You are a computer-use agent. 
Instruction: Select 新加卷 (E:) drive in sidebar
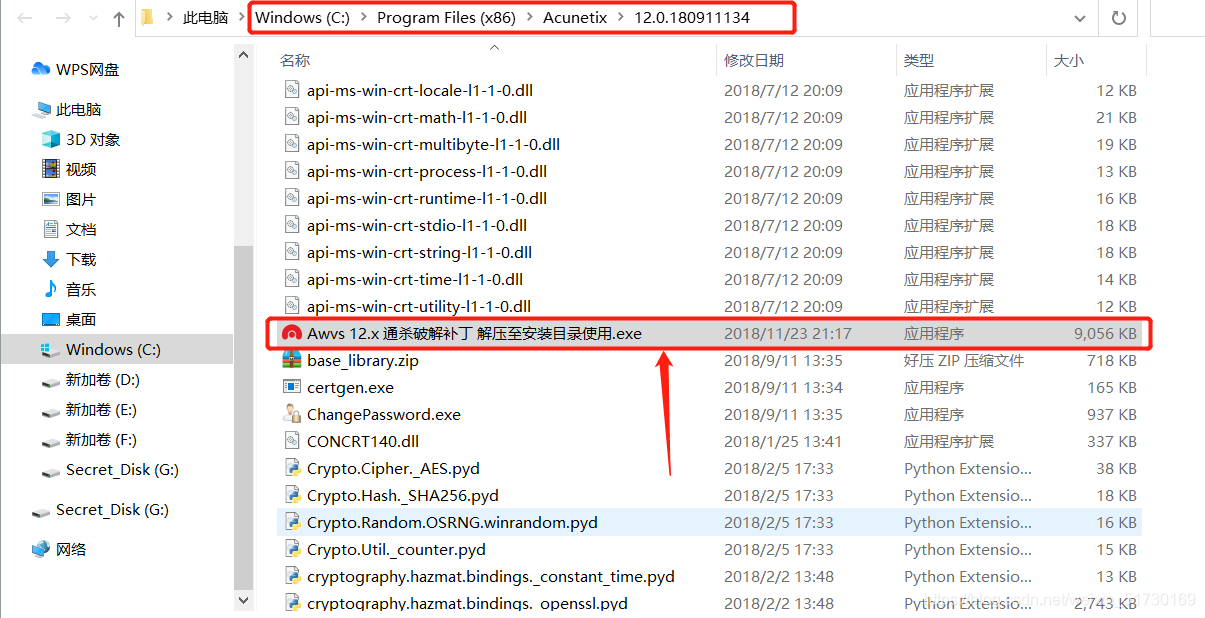click(x=101, y=410)
